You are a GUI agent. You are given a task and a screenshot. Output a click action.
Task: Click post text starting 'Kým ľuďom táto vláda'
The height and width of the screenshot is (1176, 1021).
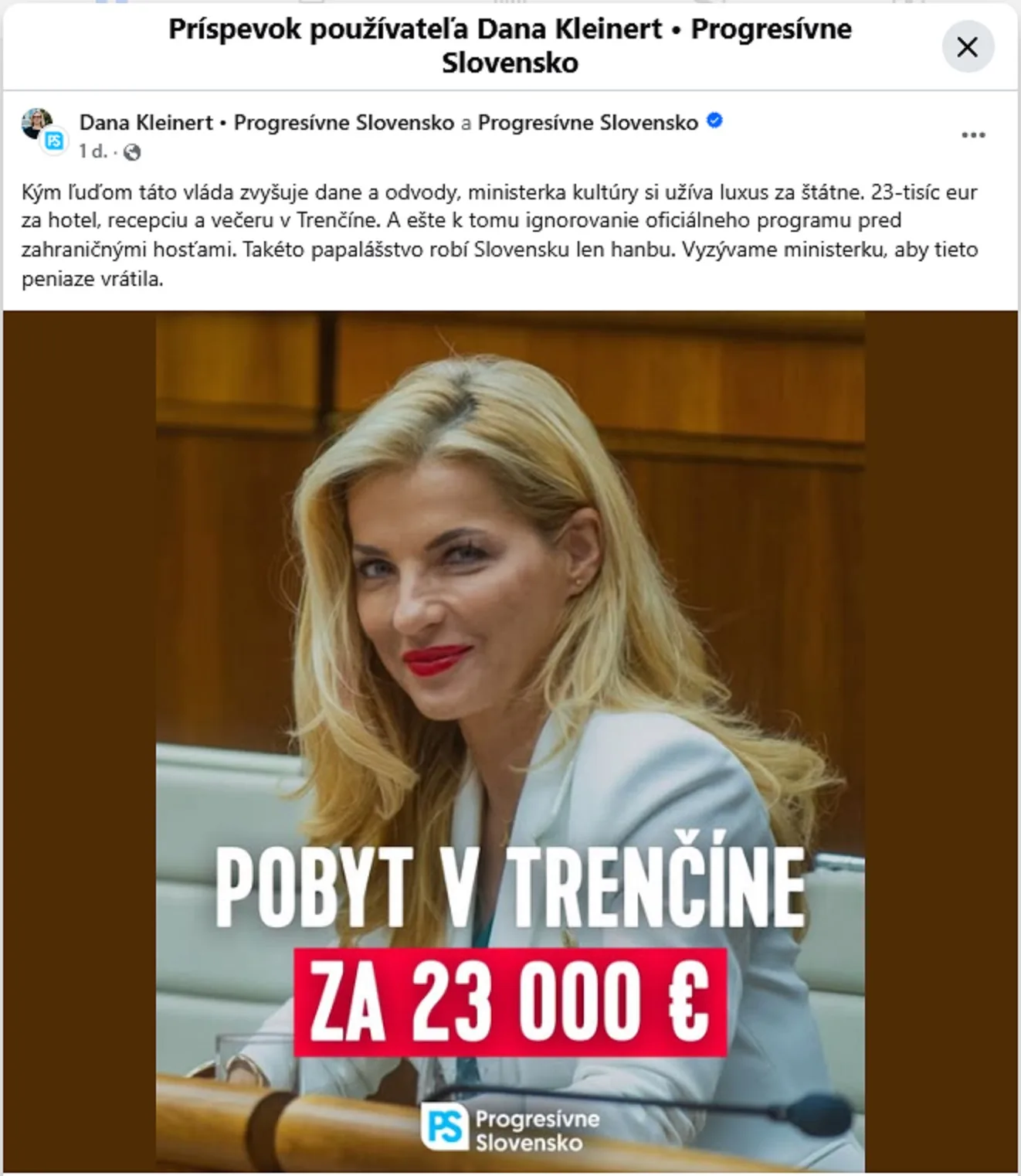click(500, 235)
